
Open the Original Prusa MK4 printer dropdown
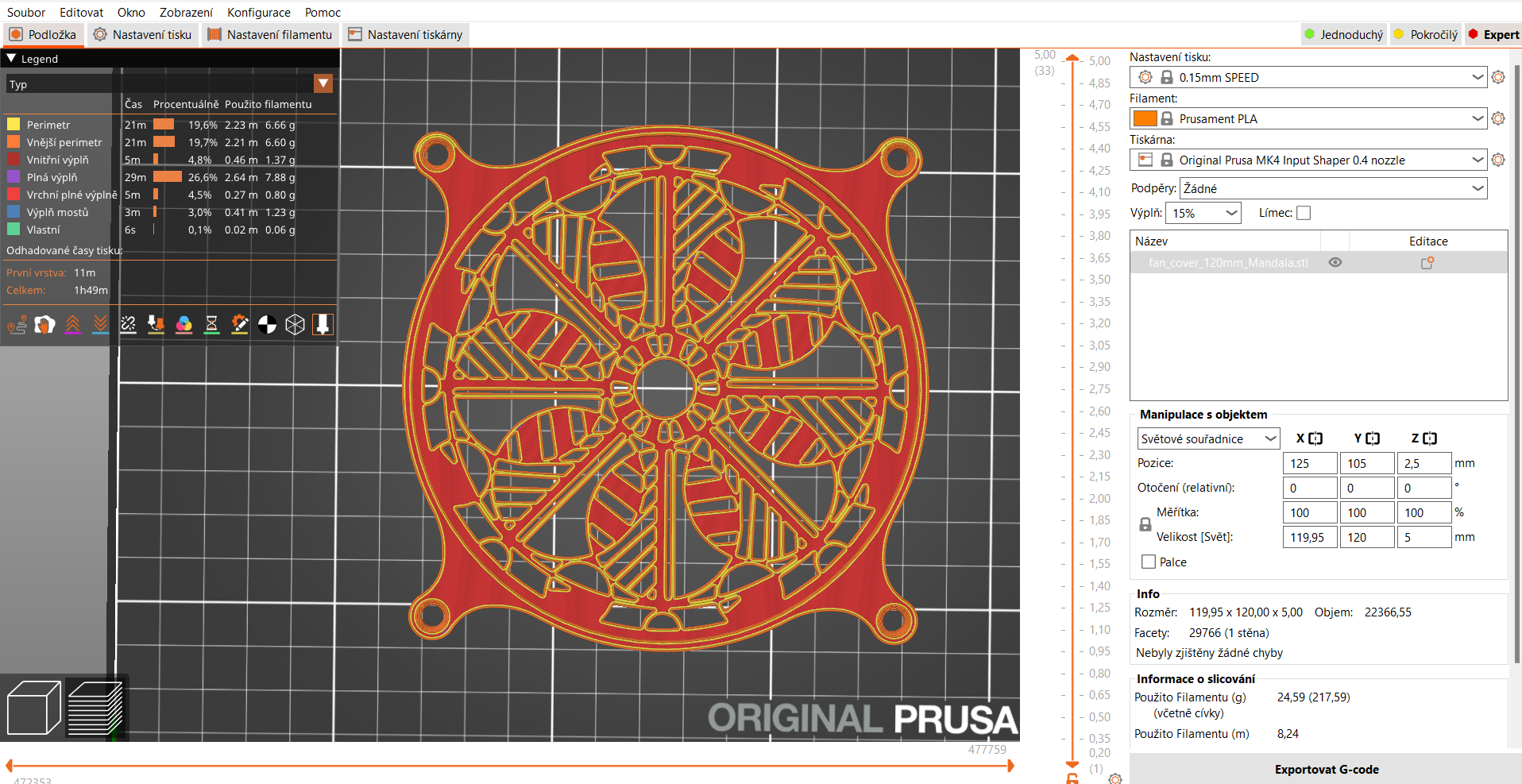(x=1308, y=160)
